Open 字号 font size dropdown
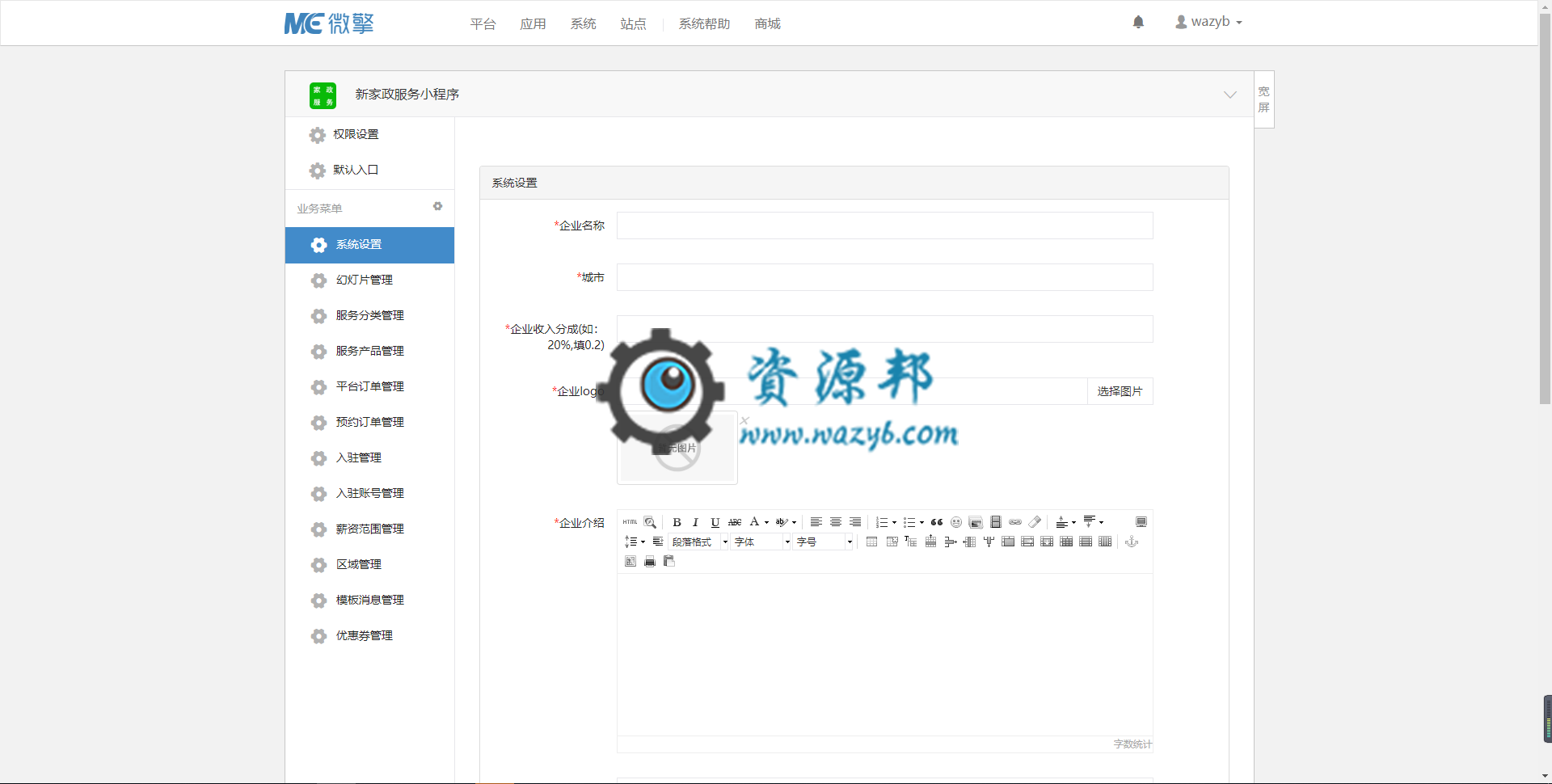Screen dimensions: 1552x784 pyautogui.click(x=824, y=542)
